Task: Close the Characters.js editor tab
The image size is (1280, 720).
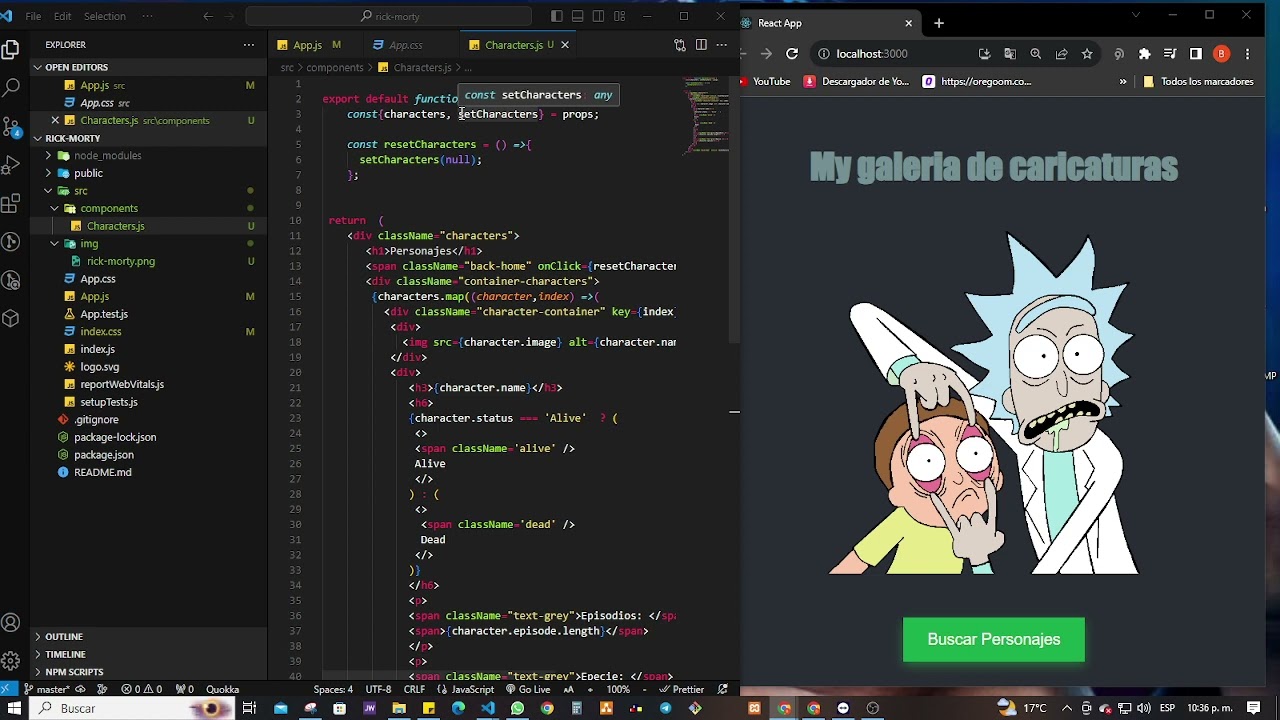Action: pyautogui.click(x=565, y=45)
